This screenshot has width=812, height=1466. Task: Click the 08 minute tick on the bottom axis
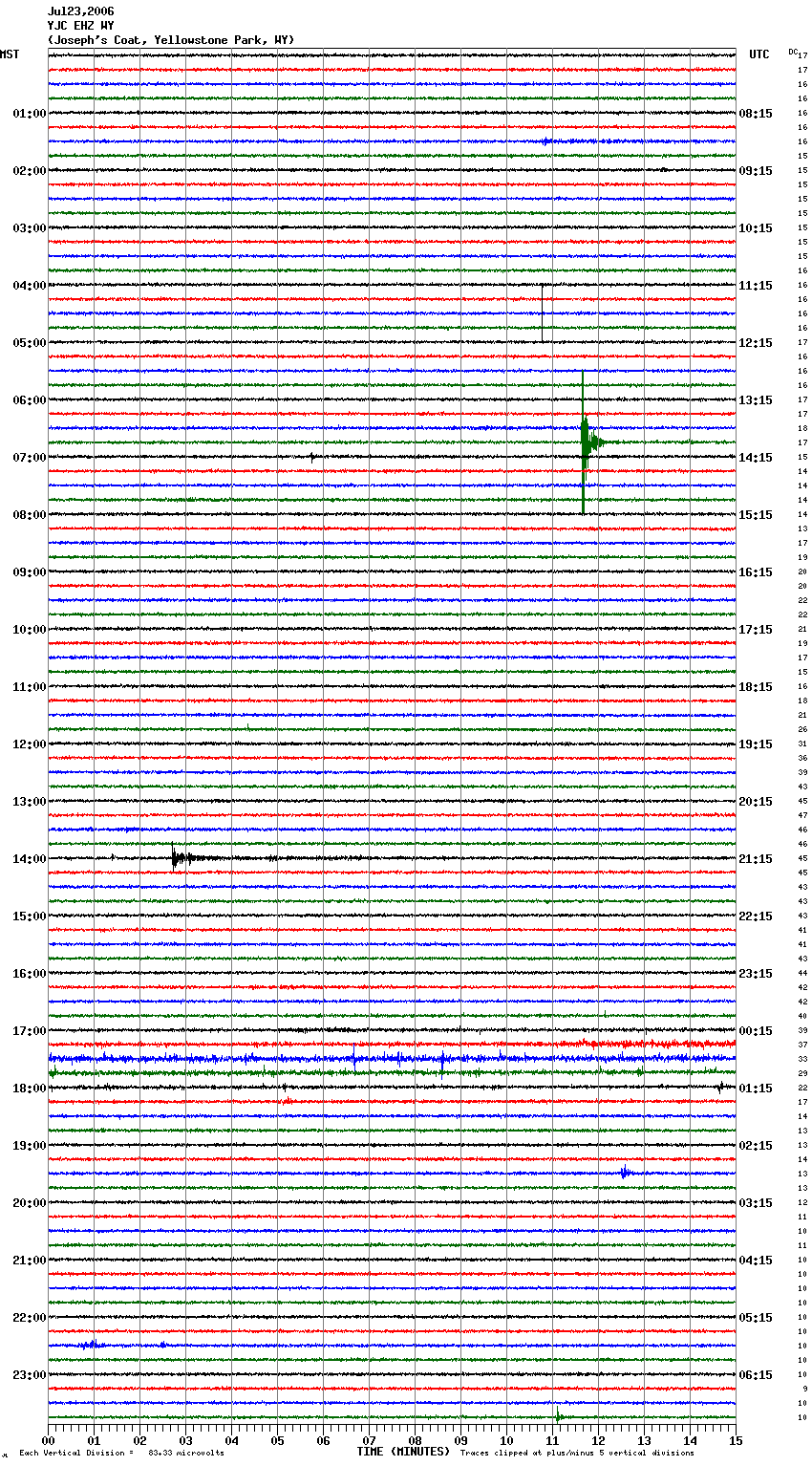point(415,1440)
